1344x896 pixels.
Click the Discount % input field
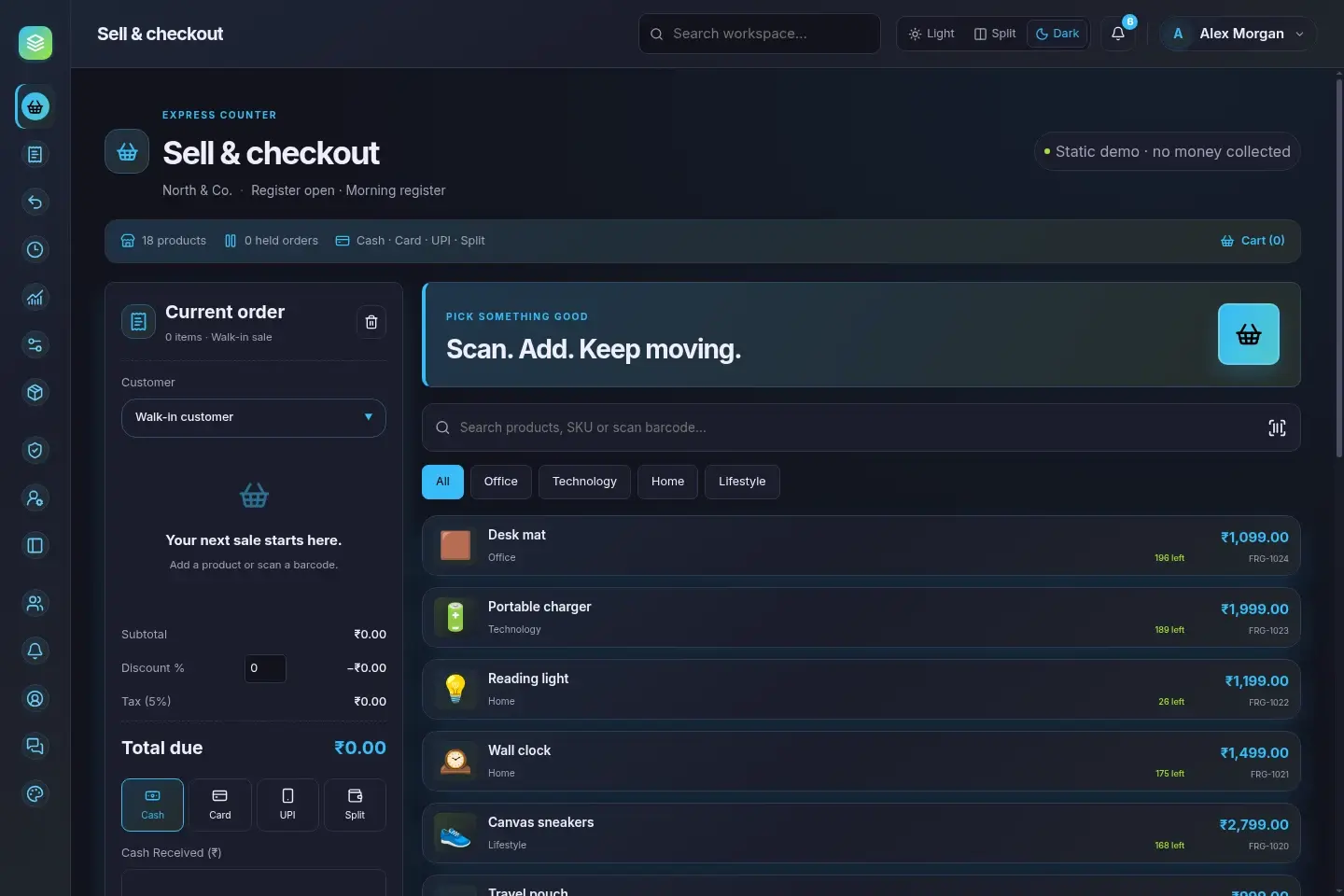(265, 668)
